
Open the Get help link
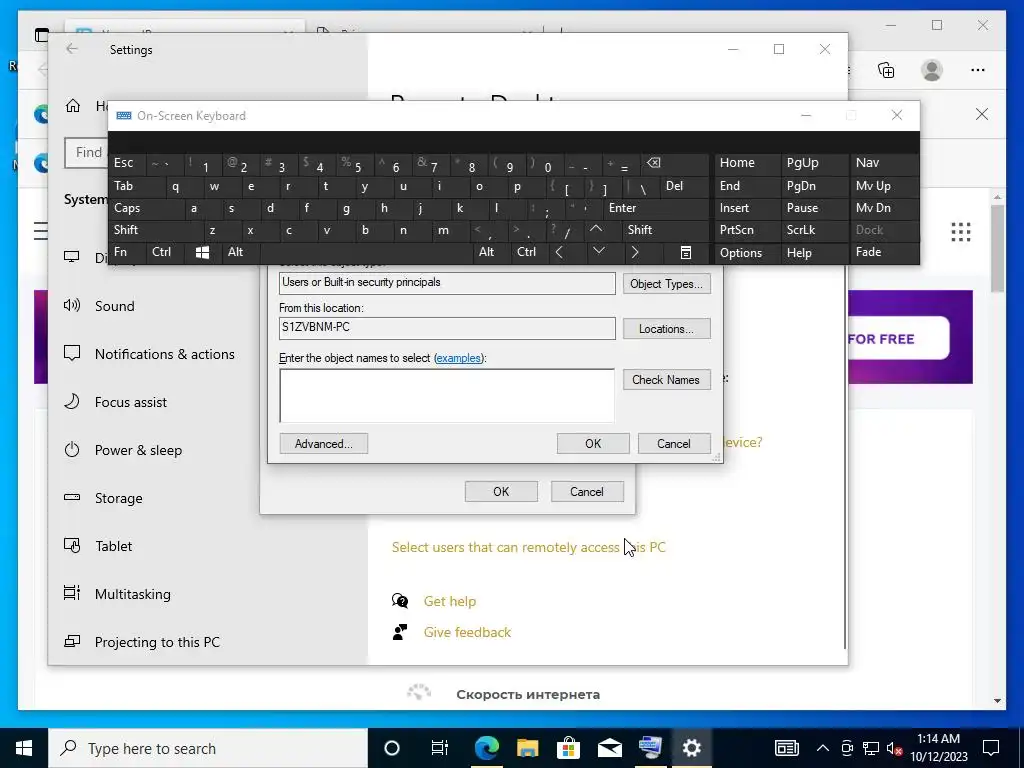[x=450, y=601]
